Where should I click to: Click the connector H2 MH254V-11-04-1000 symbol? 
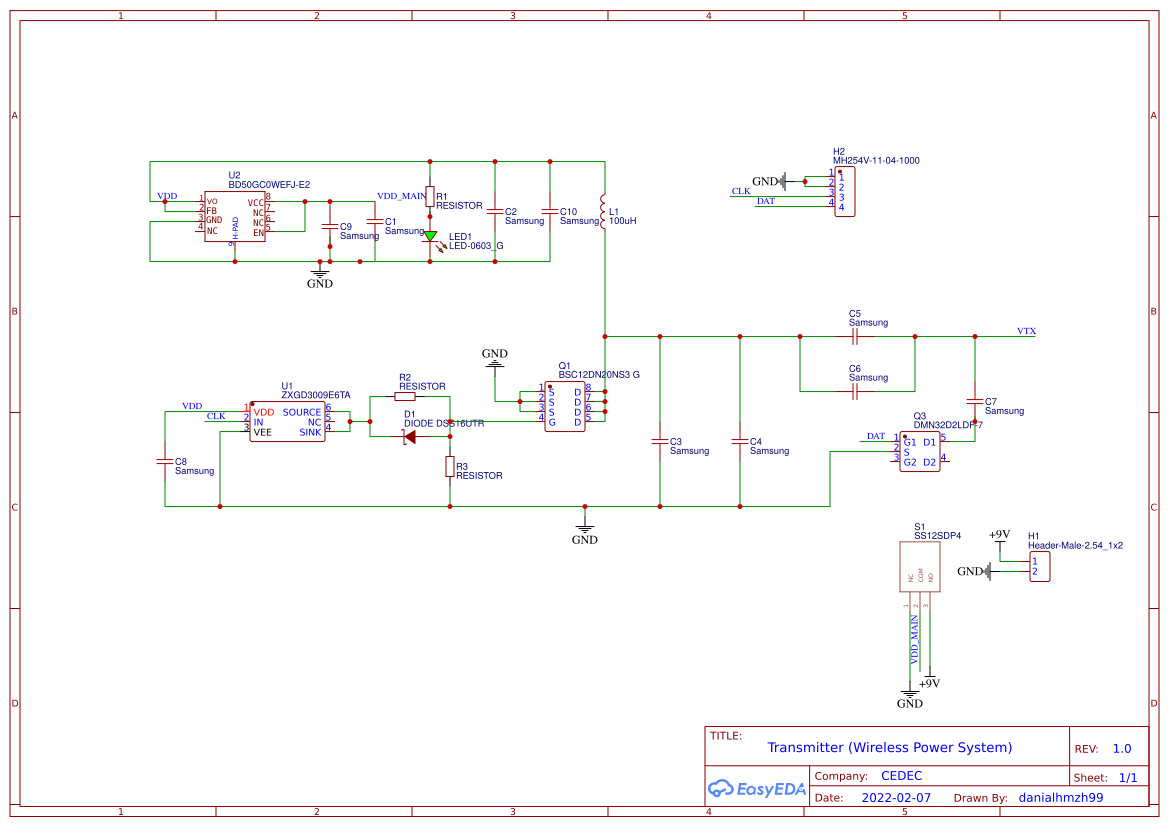pyautogui.click(x=844, y=191)
